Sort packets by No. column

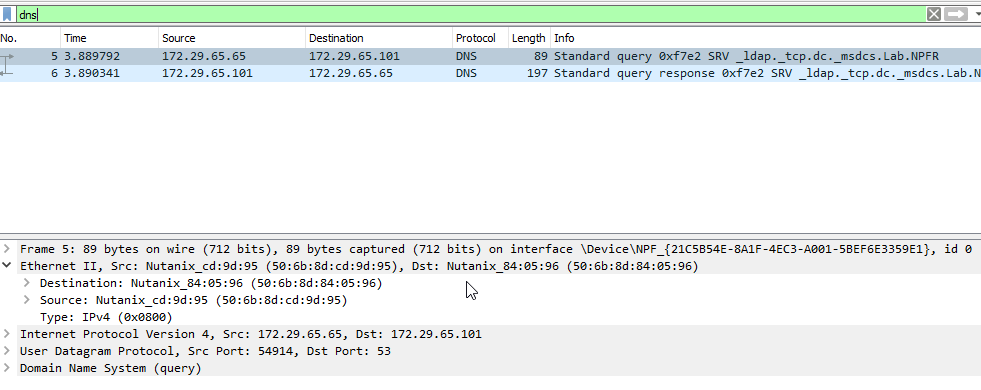(x=30, y=38)
